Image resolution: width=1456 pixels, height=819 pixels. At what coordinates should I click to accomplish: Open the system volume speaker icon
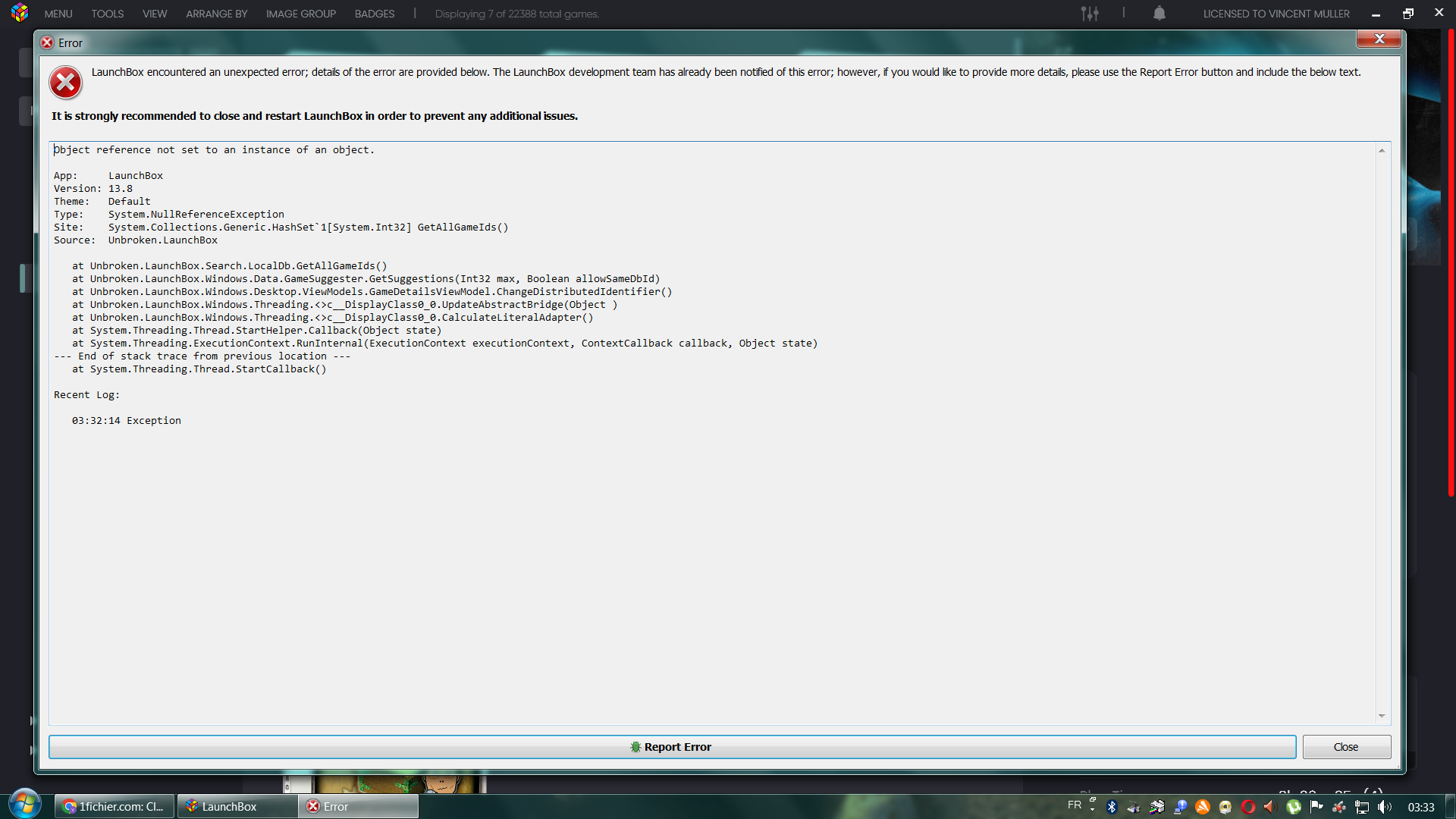point(1385,807)
